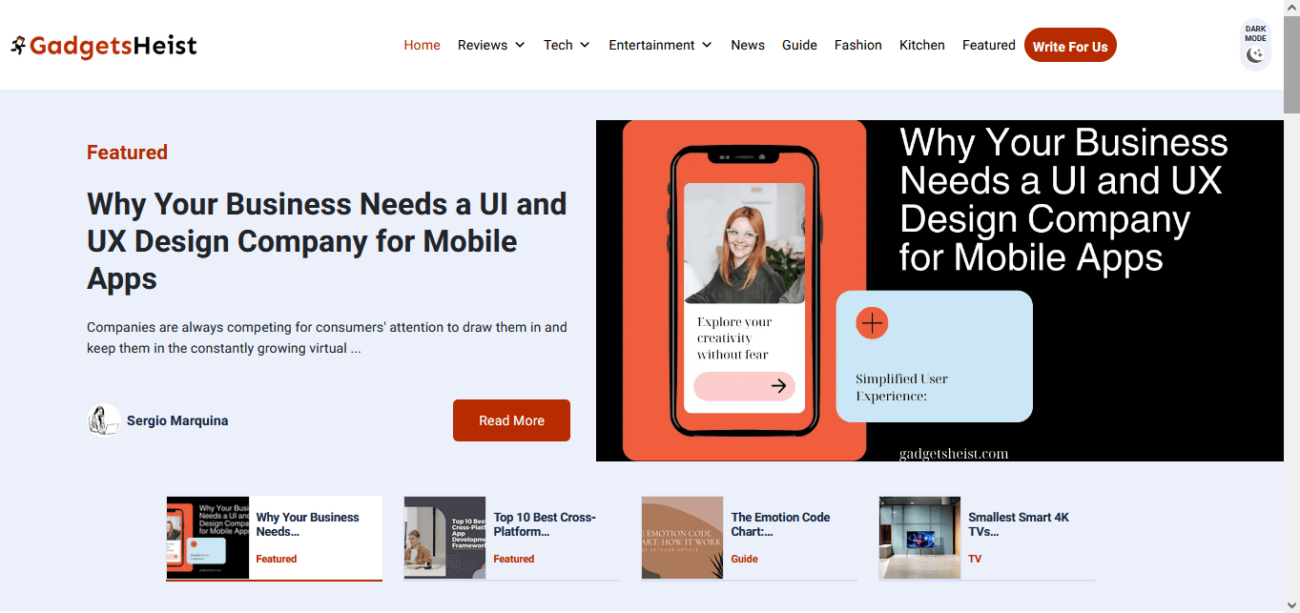Open the Featured menu item

(x=988, y=45)
